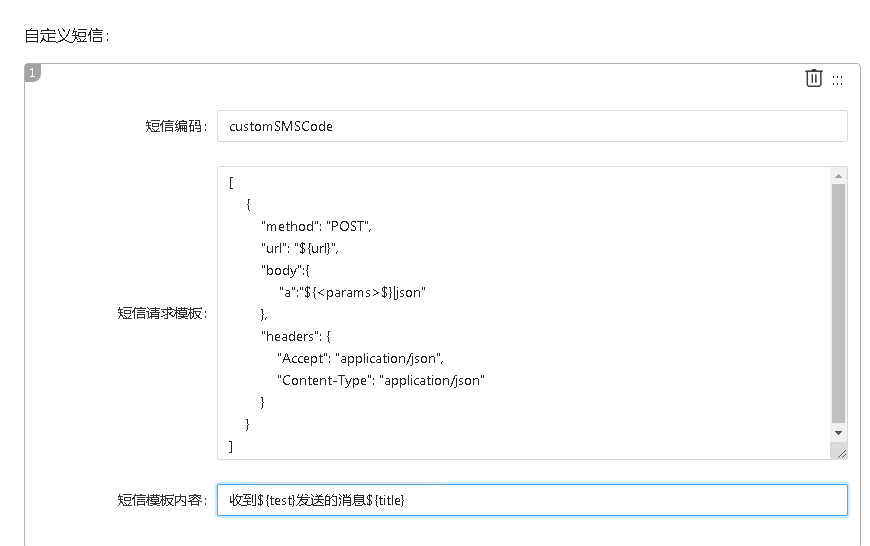Place cursor on the "method": "POST" line
The width and height of the screenshot is (870, 546).
click(x=316, y=226)
